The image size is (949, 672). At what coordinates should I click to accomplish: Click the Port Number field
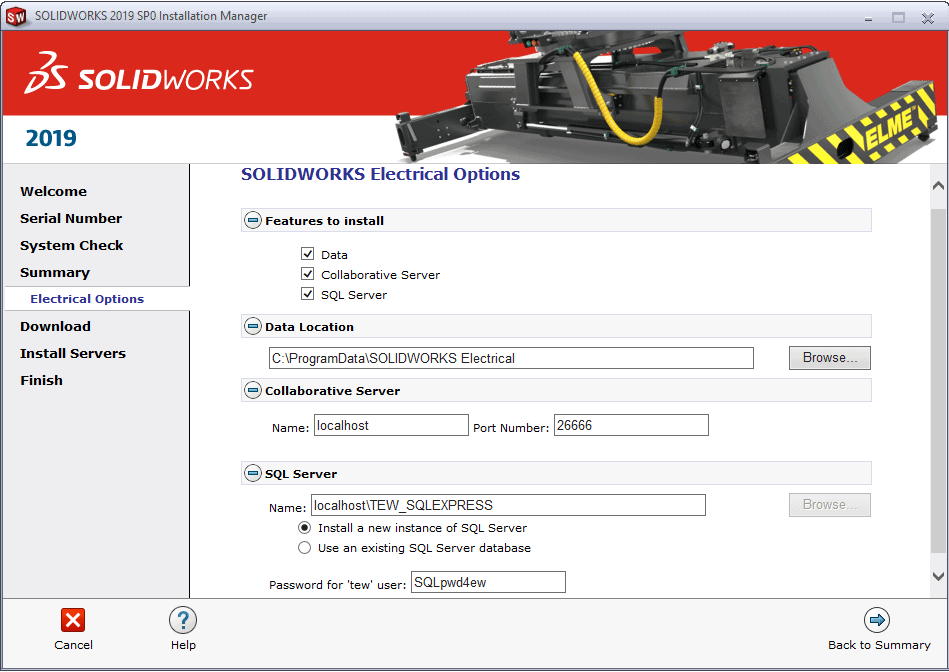tap(631, 425)
